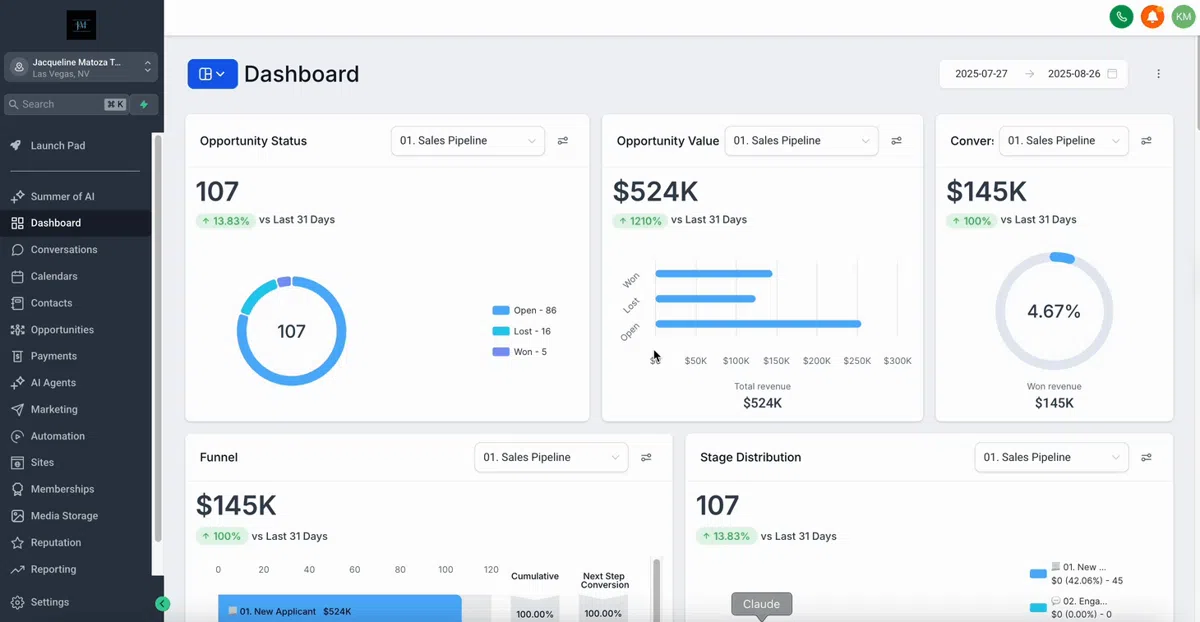This screenshot has width=1200, height=622.
Task: Open the orange notifications bell
Action: (x=1152, y=16)
